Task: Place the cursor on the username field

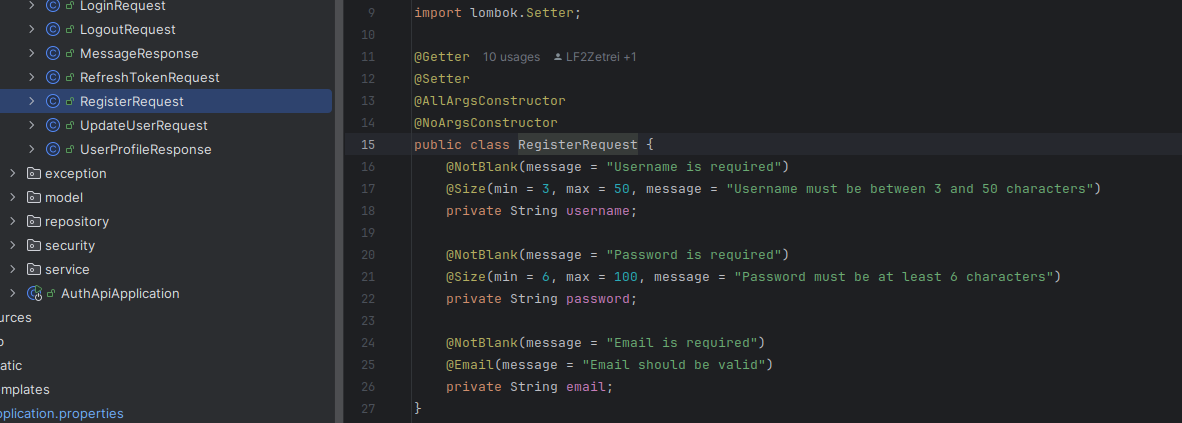Action: pyautogui.click(x=597, y=210)
